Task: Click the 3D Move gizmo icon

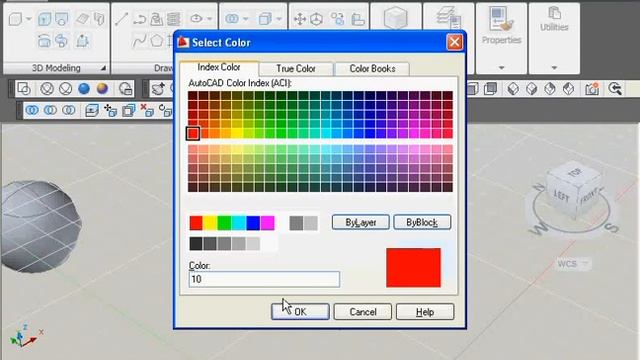Action: [300, 19]
